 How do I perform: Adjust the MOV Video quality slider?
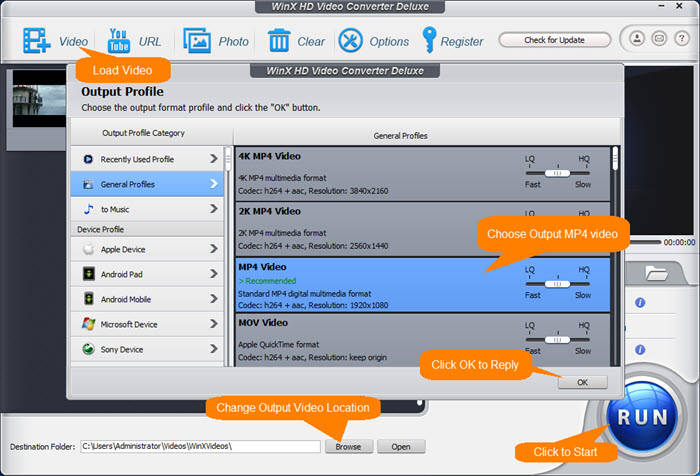pos(558,339)
